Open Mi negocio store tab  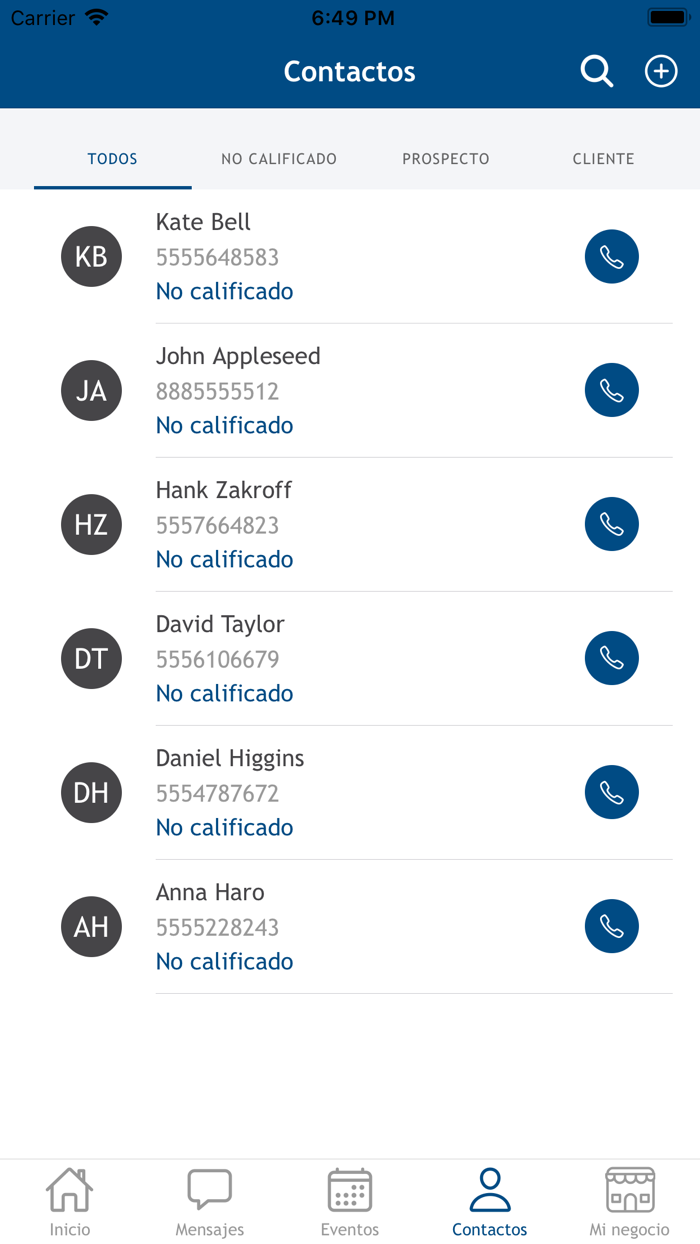click(x=630, y=1202)
